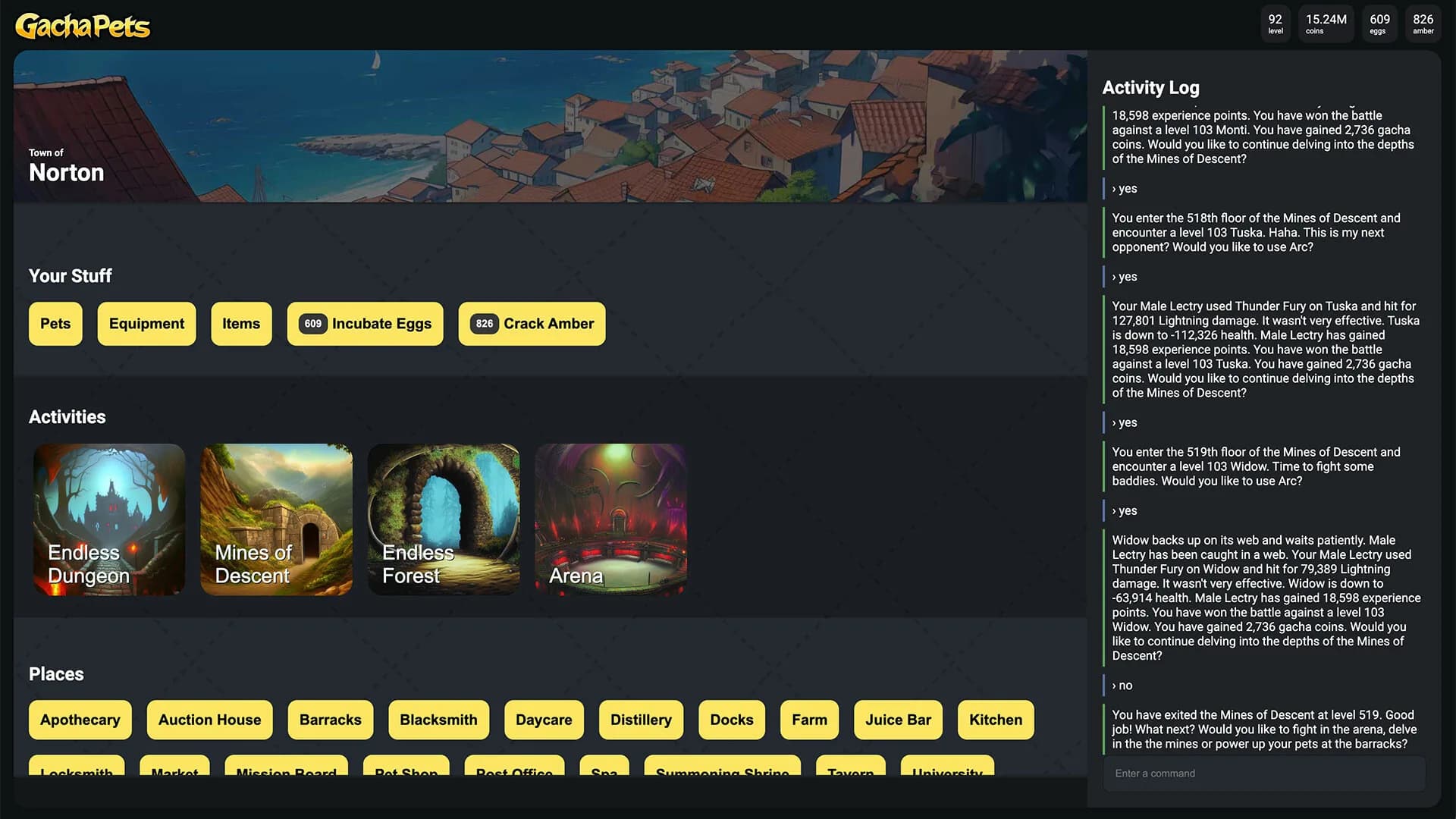Select Incubate Eggs button
Image resolution: width=1456 pixels, height=819 pixels.
[365, 324]
